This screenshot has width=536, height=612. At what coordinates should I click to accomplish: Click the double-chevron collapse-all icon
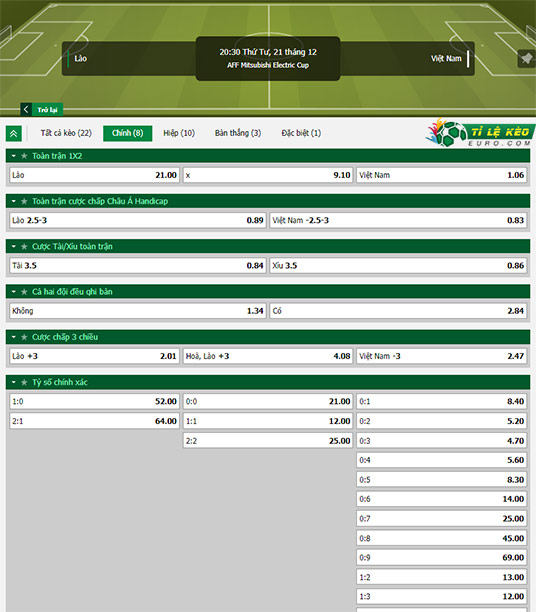pyautogui.click(x=14, y=134)
